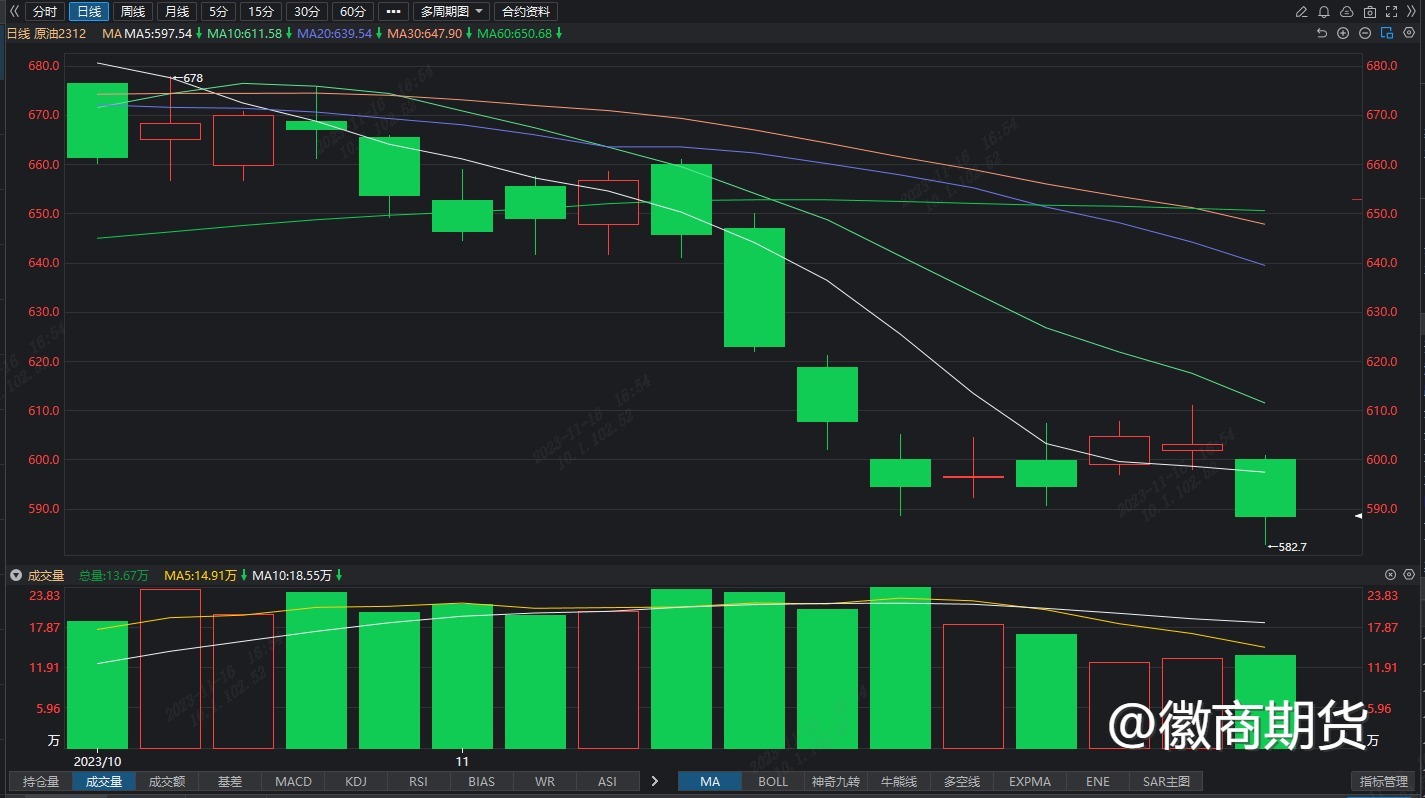Apply EXPMA main indicator
The image size is (1425, 798).
coord(1030,781)
